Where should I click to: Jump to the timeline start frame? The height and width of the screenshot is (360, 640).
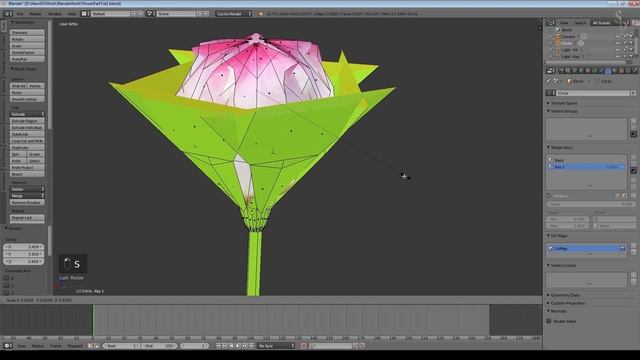pyautogui.click(x=218, y=346)
